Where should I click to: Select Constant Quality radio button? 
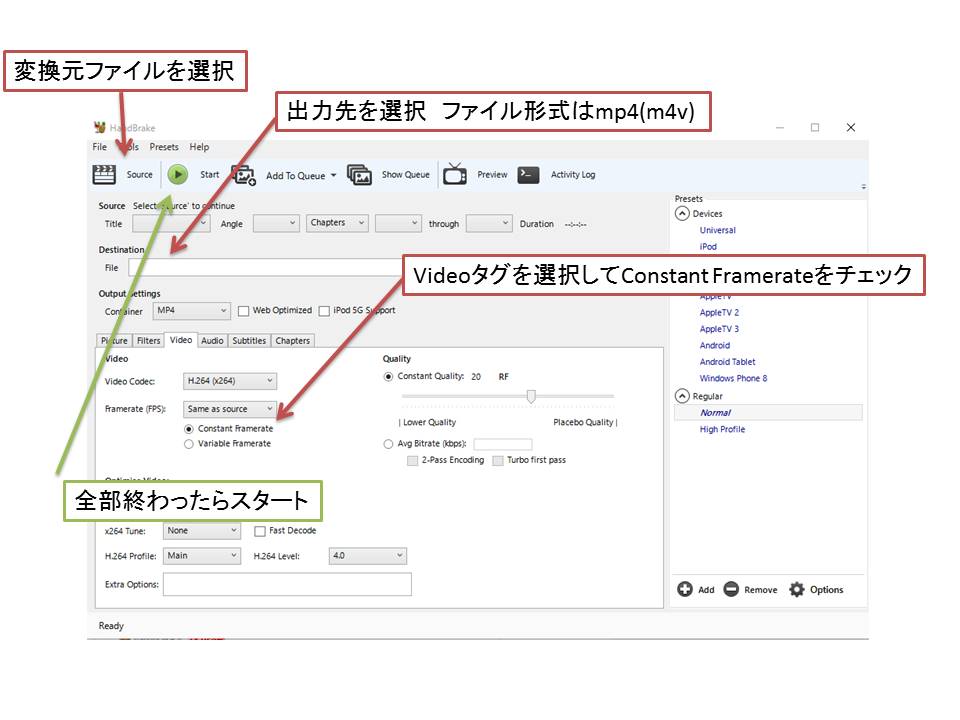pos(388,377)
